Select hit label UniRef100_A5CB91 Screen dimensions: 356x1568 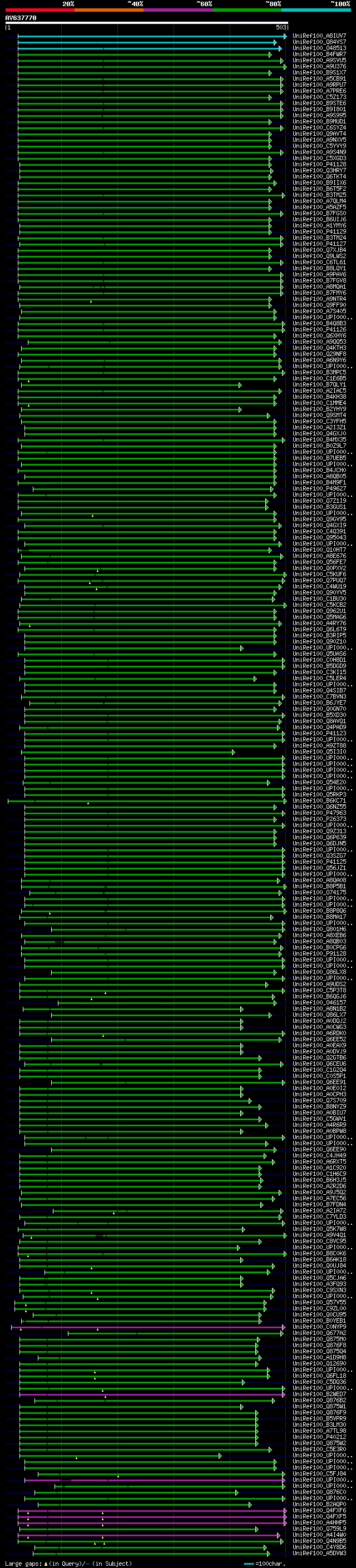click(319, 78)
